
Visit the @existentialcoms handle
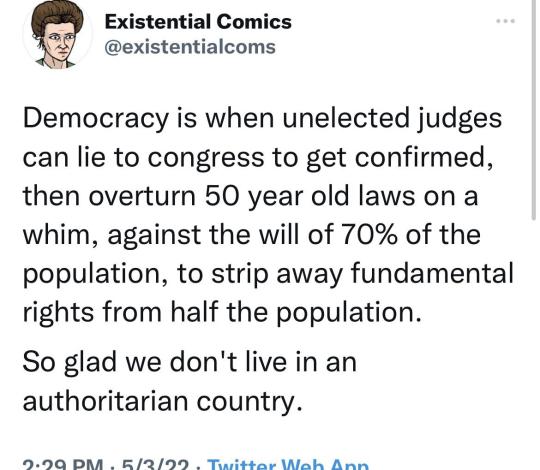pyautogui.click(x=190, y=47)
